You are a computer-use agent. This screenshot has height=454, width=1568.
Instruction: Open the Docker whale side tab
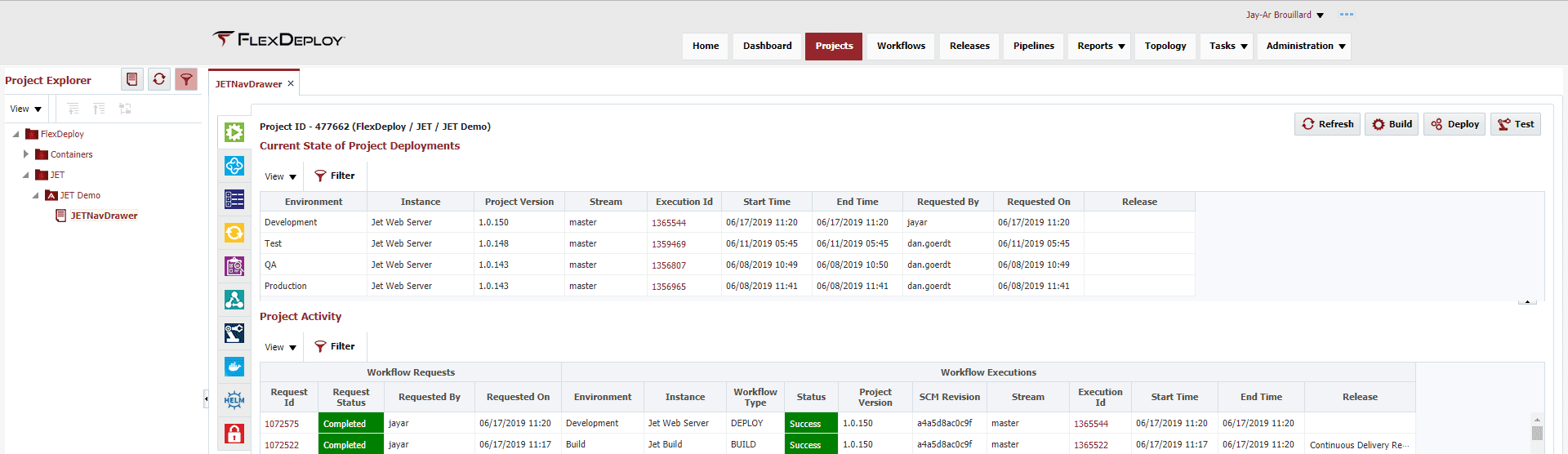point(234,367)
